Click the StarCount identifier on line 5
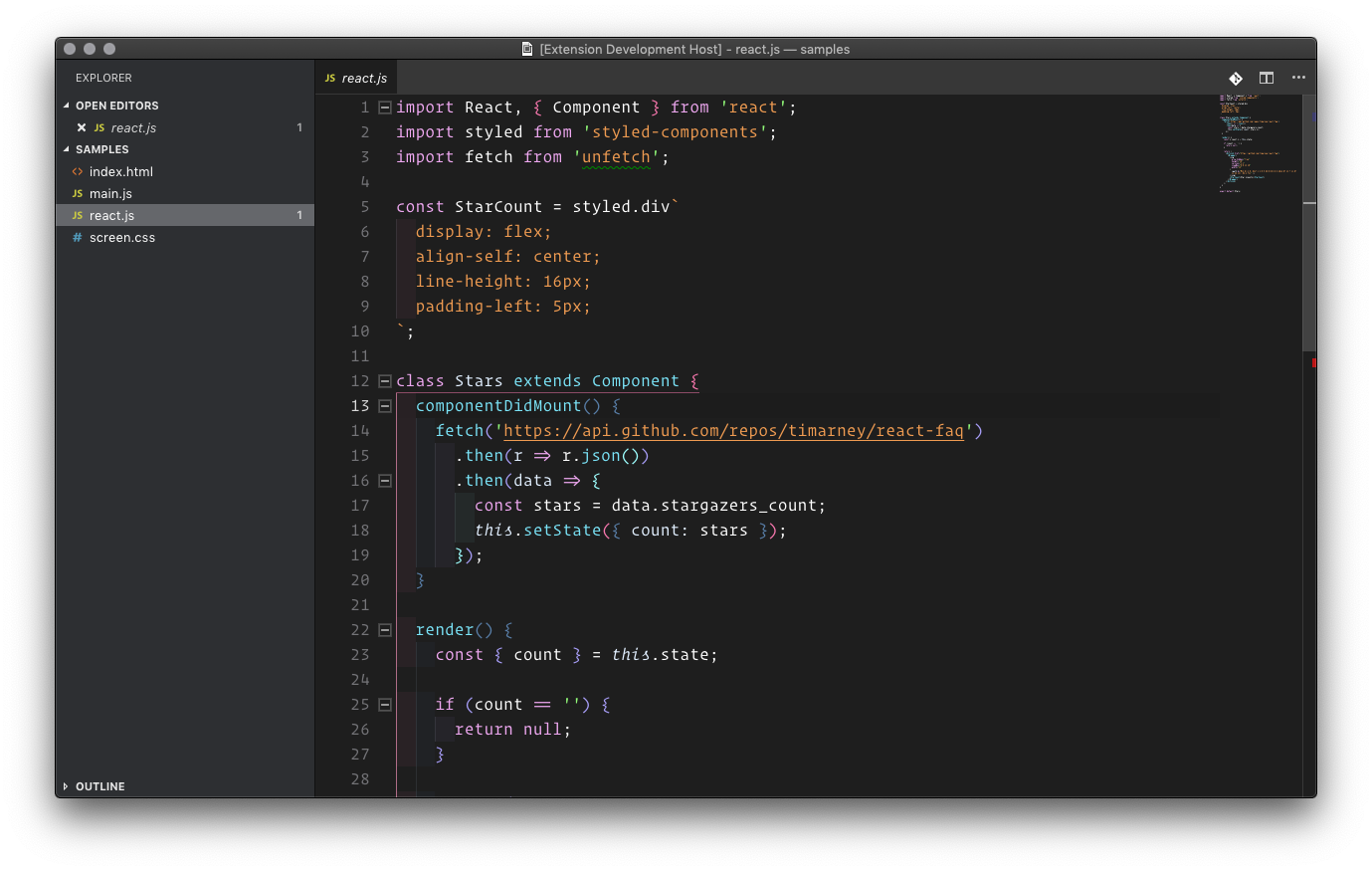The height and width of the screenshot is (871, 1372). (x=498, y=207)
